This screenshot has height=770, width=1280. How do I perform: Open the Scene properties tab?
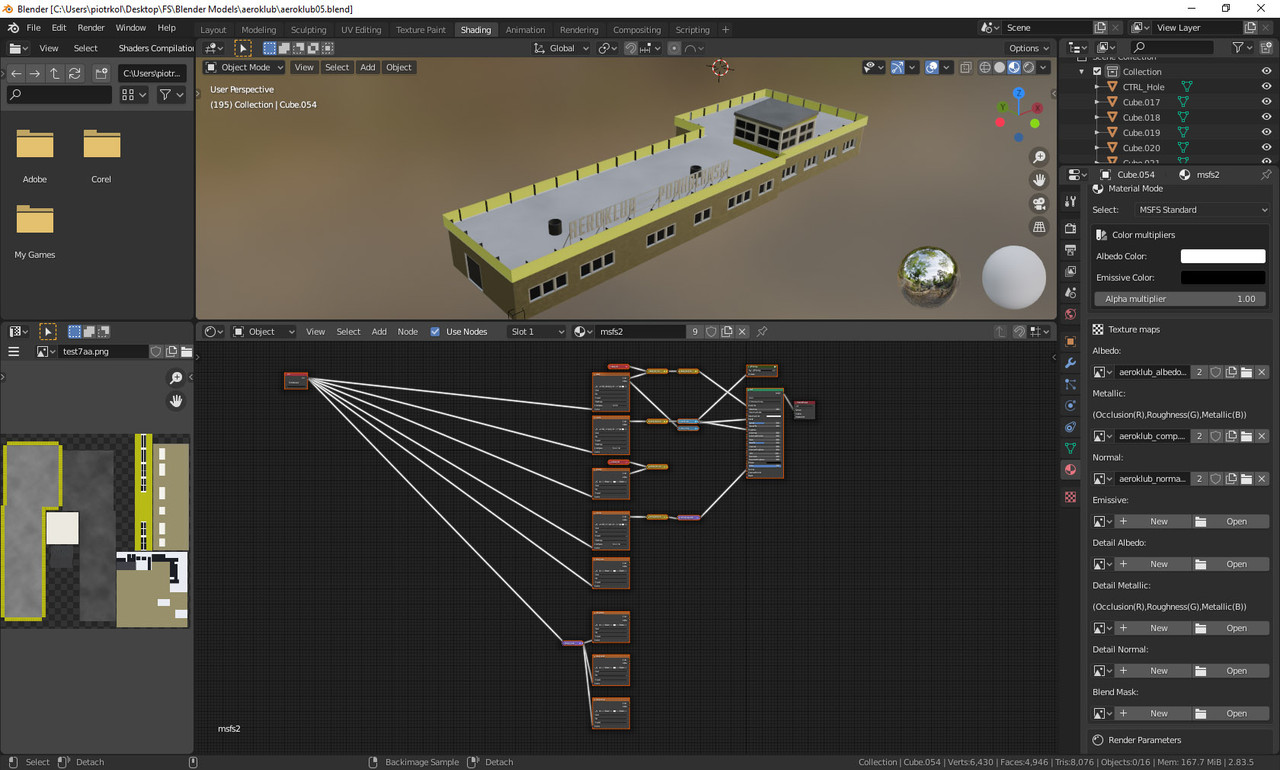click(1070, 293)
